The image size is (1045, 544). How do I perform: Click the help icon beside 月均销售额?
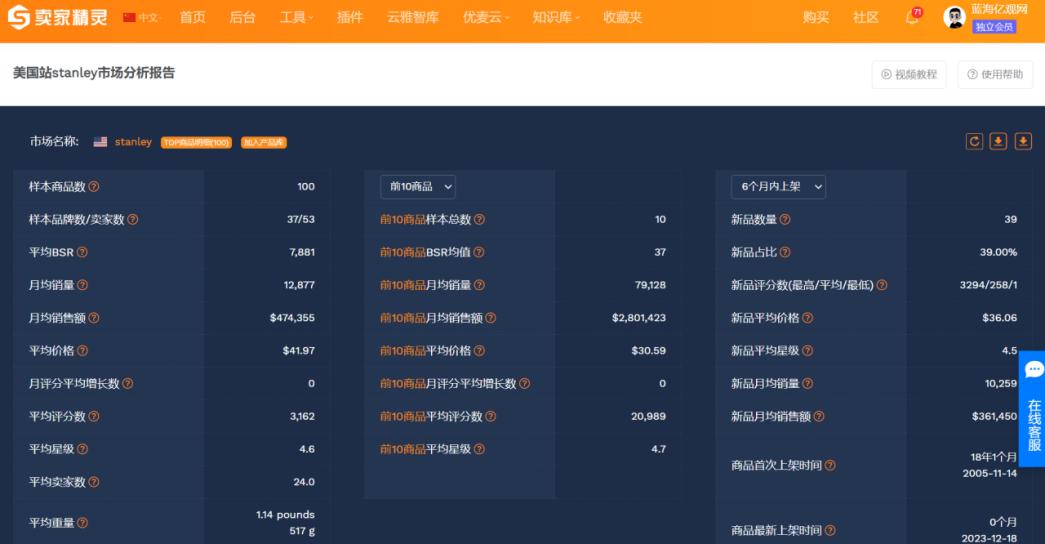point(94,318)
